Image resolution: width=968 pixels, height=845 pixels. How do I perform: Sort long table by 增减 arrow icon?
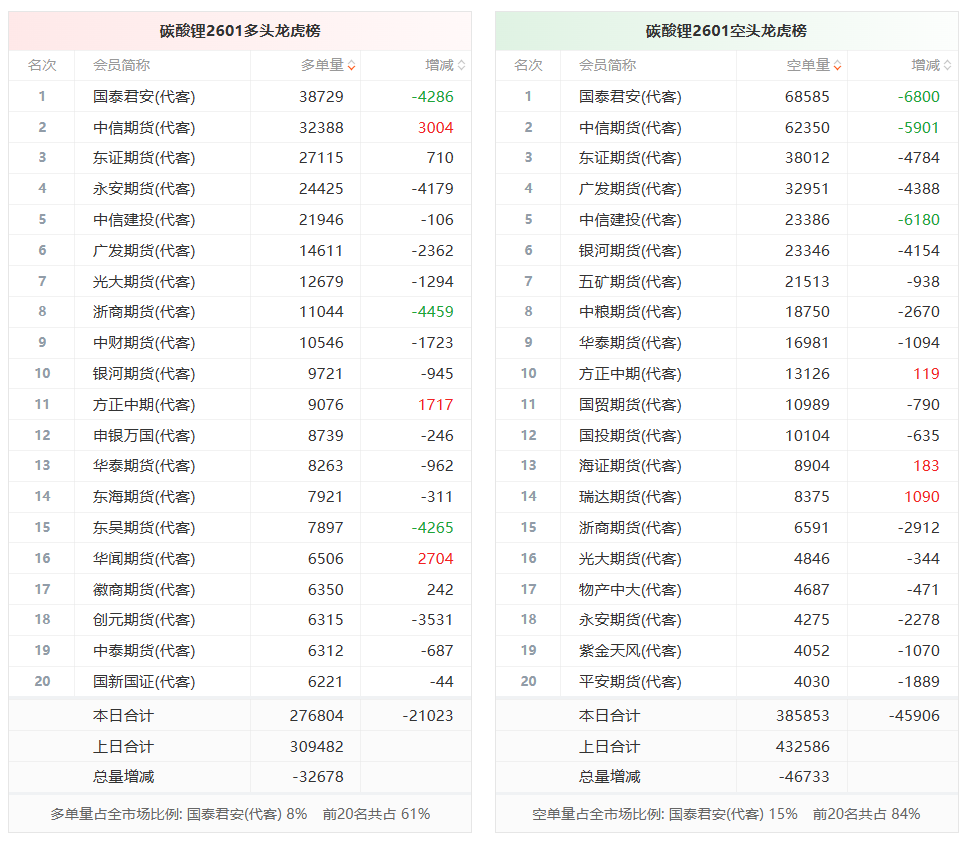[461, 65]
